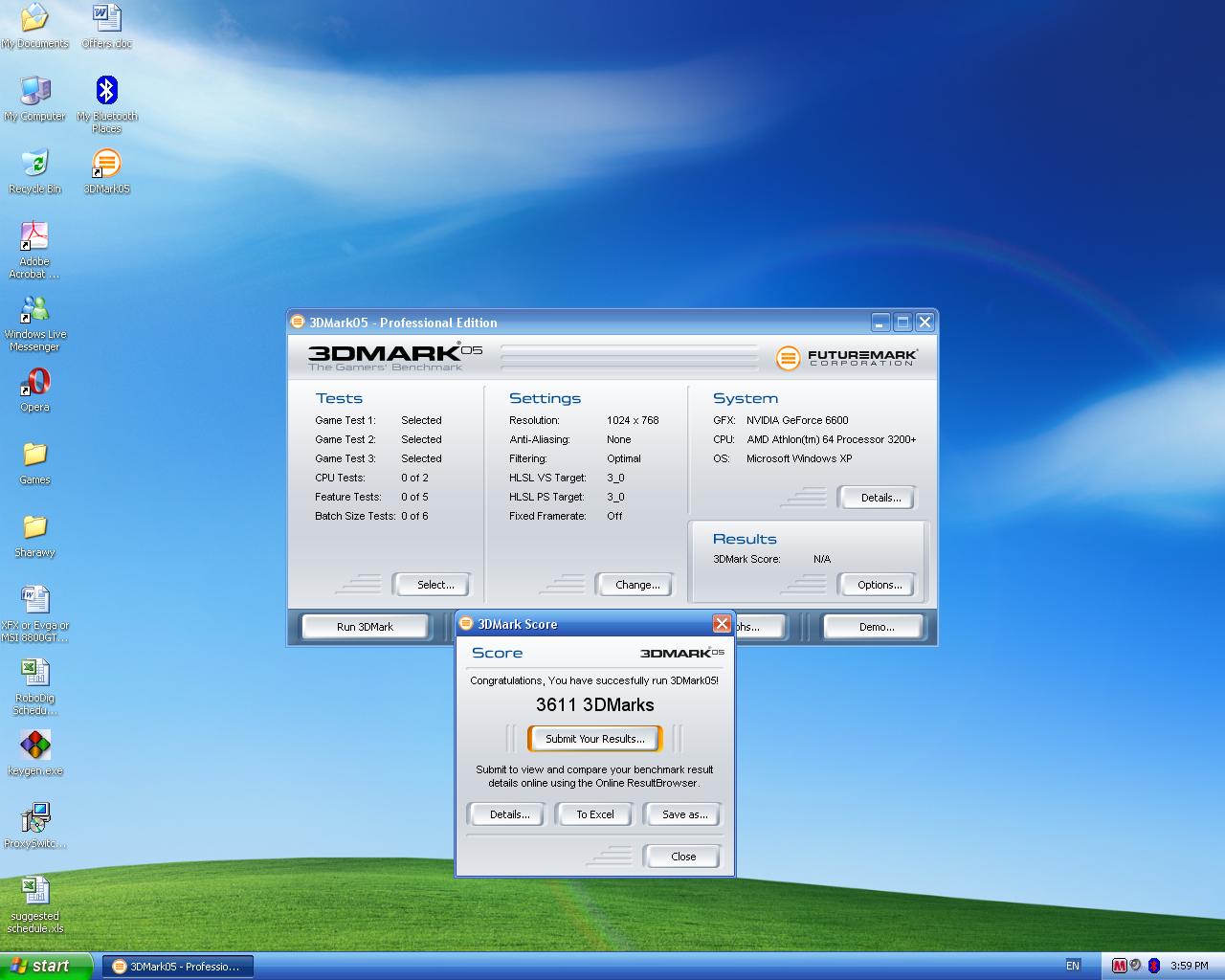This screenshot has width=1225, height=980.
Task: Open suggested schedule.xls spreadsheet icon
Action: (x=34, y=904)
